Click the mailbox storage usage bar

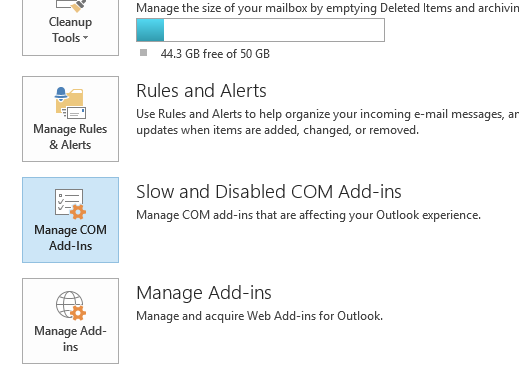click(260, 30)
